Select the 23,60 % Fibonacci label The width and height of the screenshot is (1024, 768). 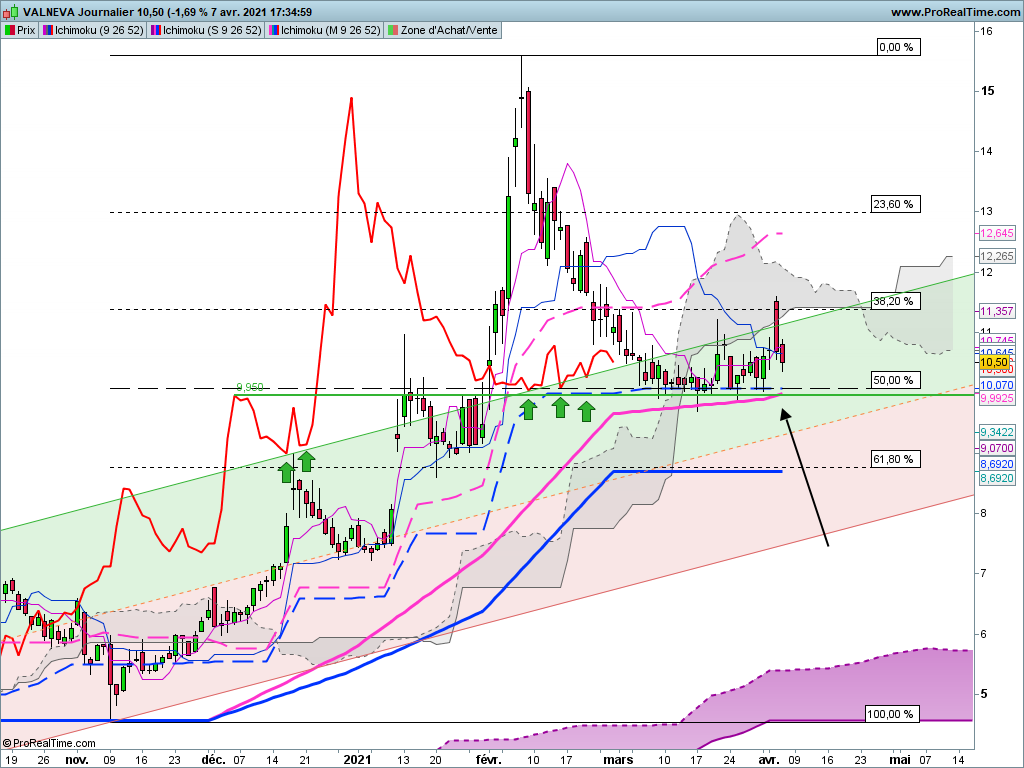coord(896,204)
